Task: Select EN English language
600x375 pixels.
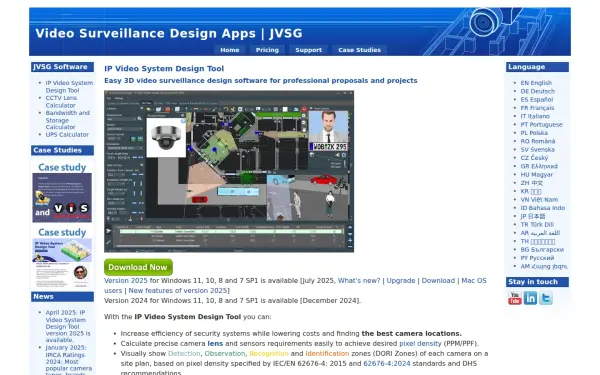Action: (x=536, y=83)
